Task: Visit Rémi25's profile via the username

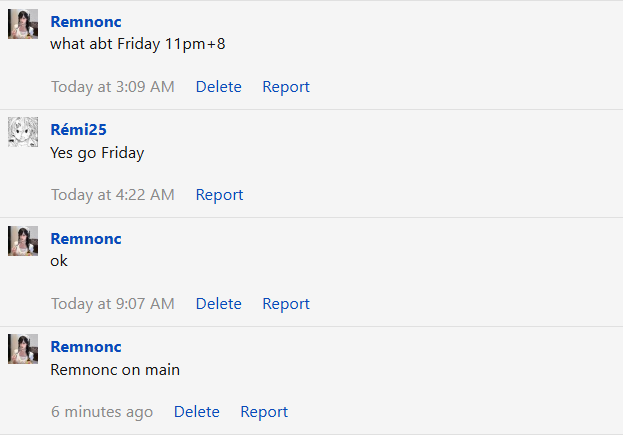Action: [x=79, y=130]
